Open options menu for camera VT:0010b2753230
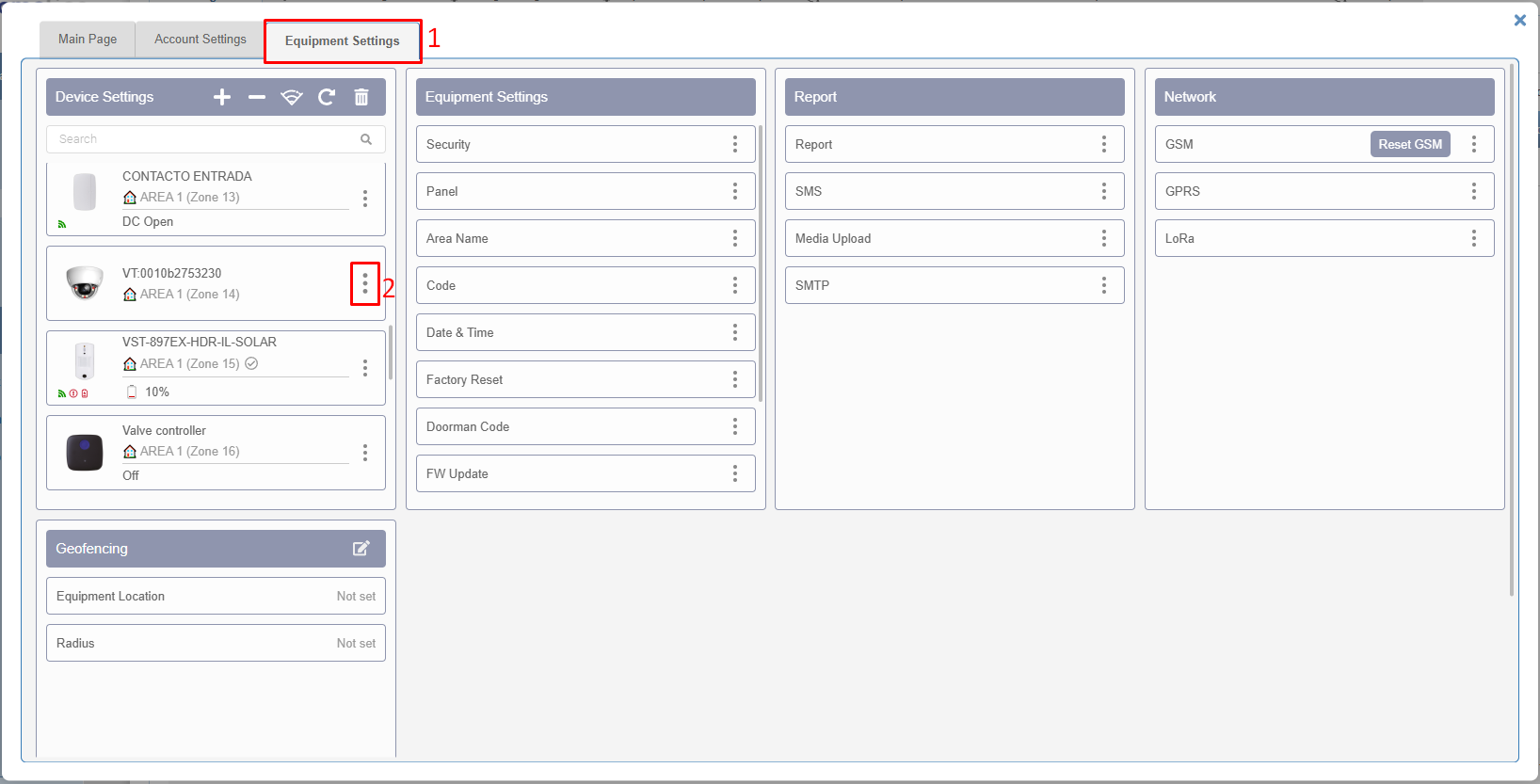The height and width of the screenshot is (784, 1540). pos(365,283)
